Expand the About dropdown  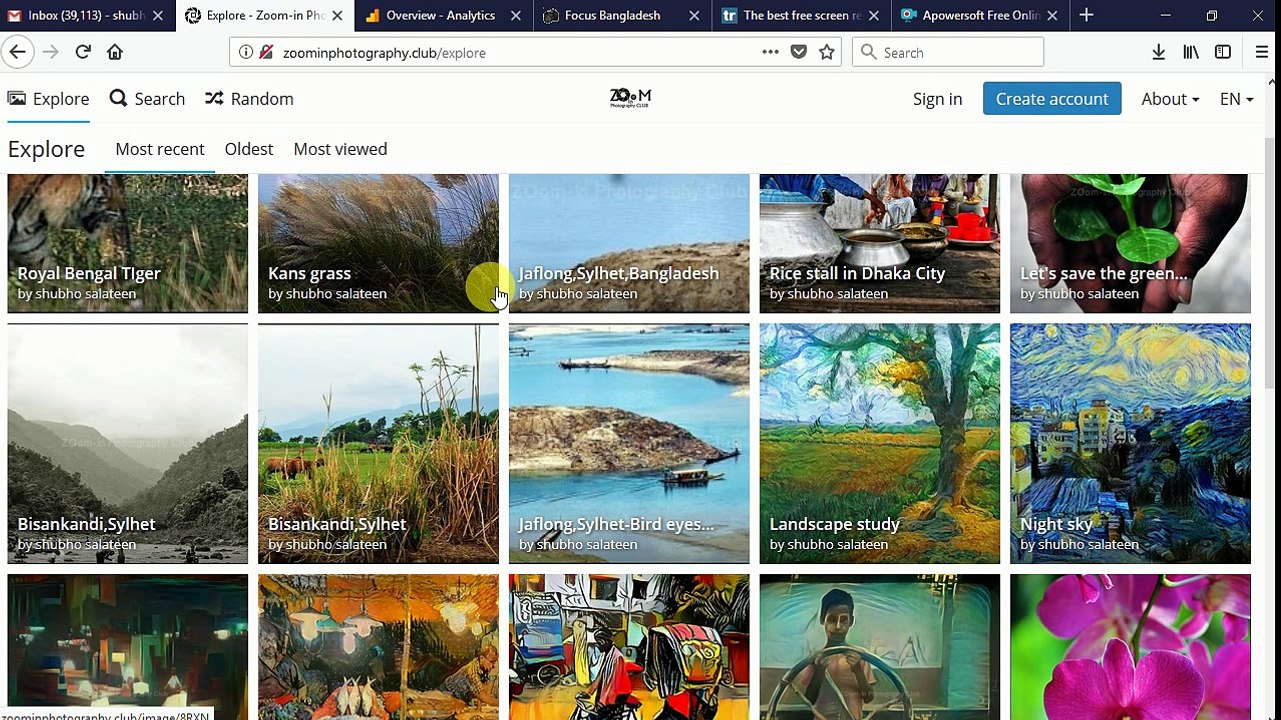point(1170,99)
